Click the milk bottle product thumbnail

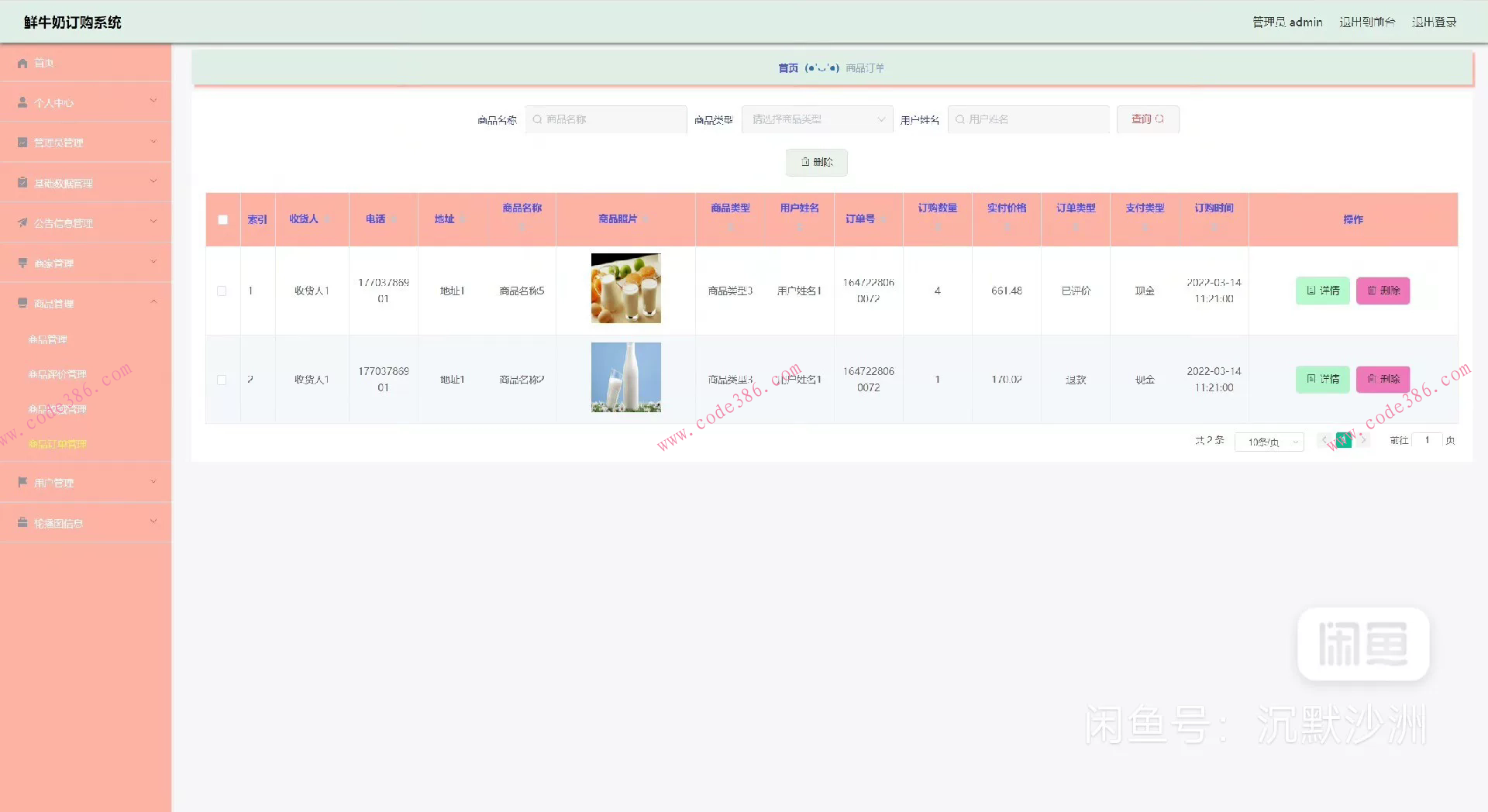tap(625, 377)
